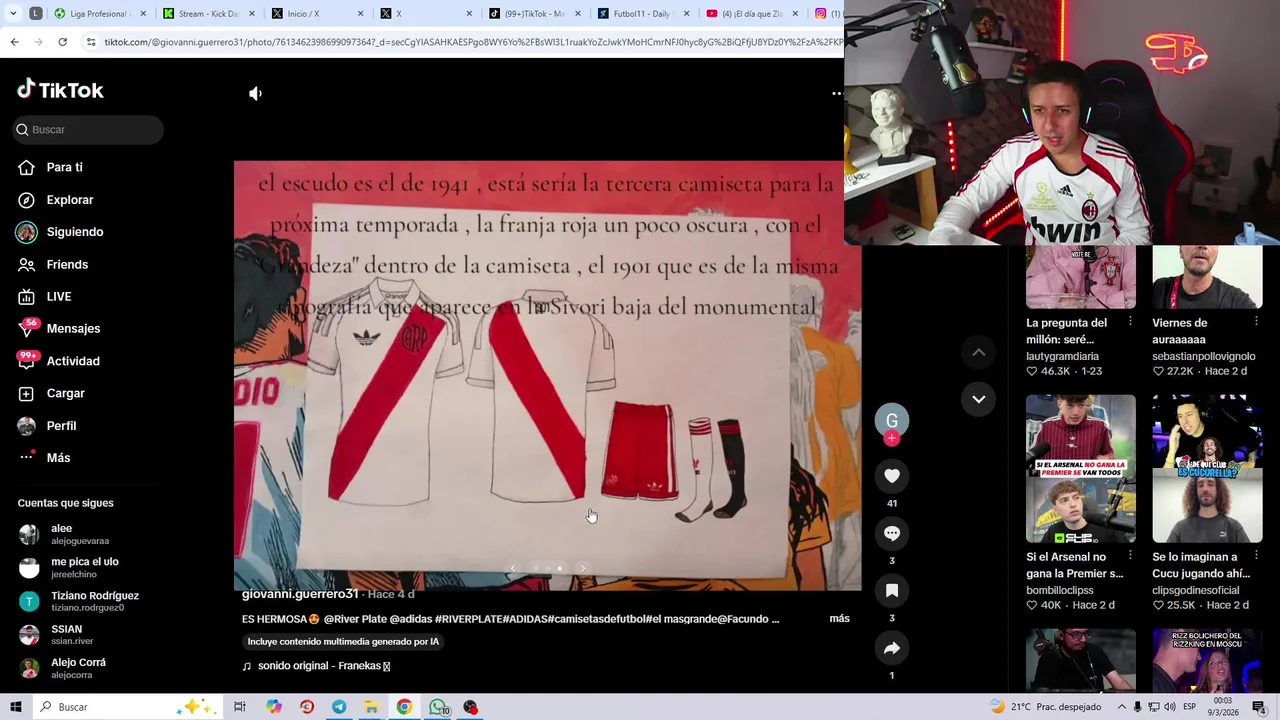Go to previous video with up chevron
This screenshot has height=720, width=1280.
pos(979,352)
